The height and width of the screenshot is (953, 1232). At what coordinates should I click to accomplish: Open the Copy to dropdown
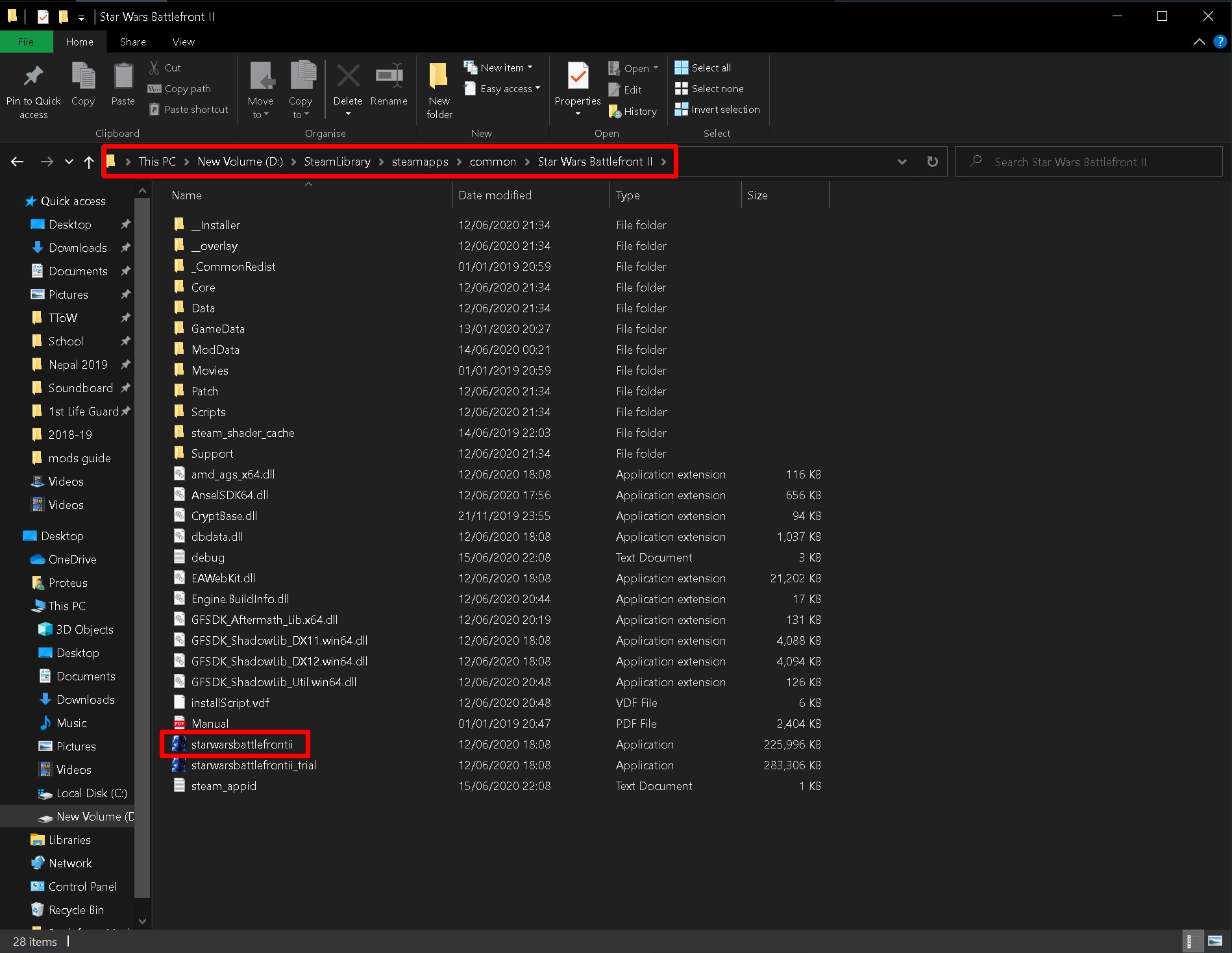tap(301, 90)
